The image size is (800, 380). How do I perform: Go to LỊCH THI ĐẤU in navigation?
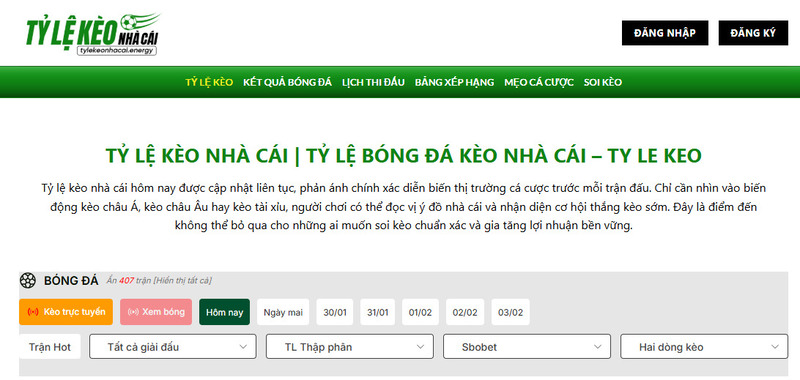pyautogui.click(x=373, y=82)
